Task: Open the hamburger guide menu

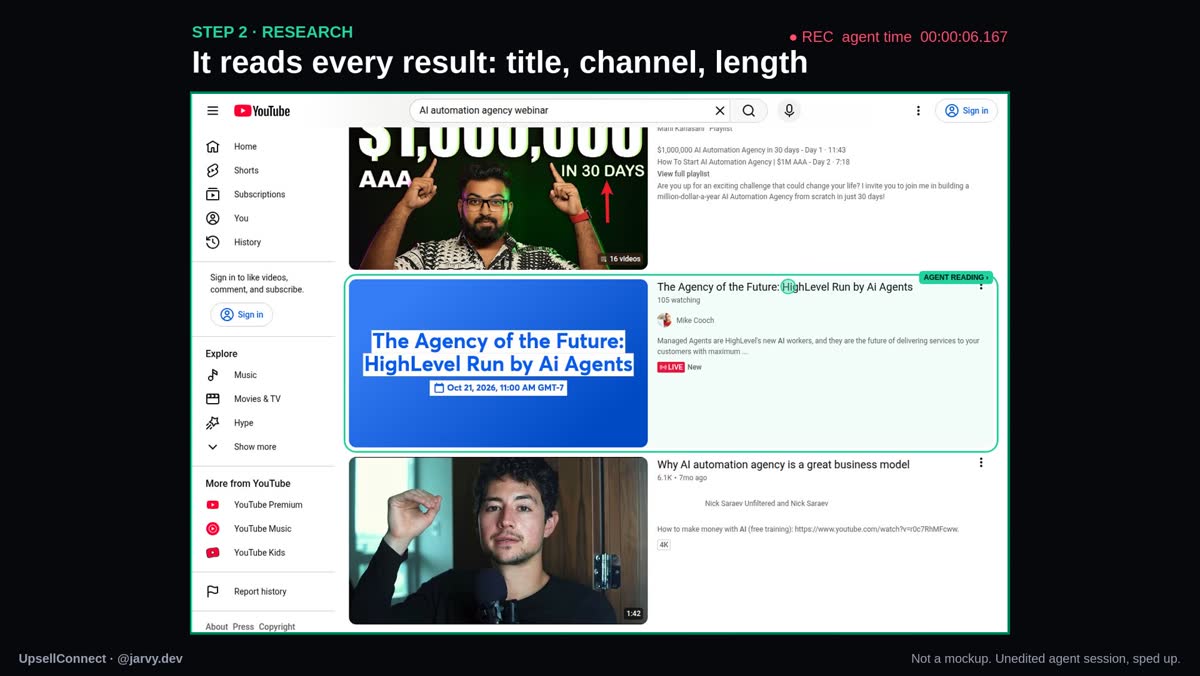Action: click(213, 111)
